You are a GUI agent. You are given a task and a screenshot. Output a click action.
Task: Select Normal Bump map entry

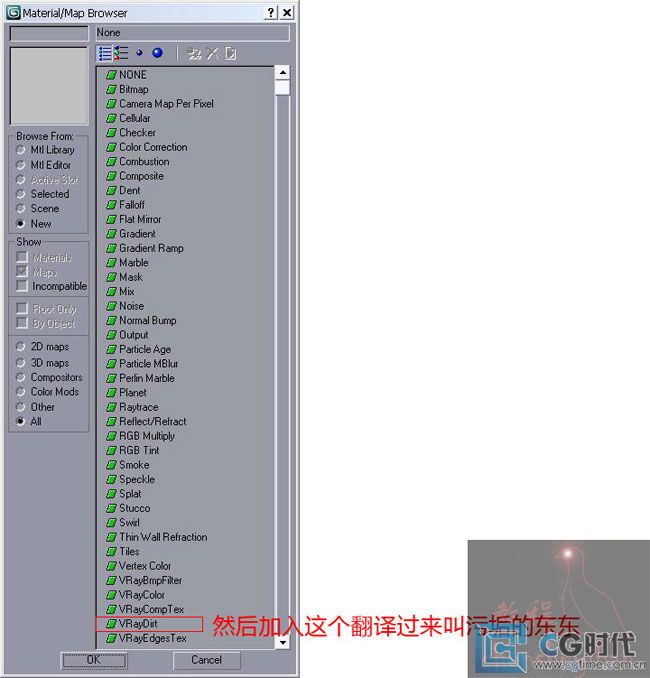click(147, 320)
